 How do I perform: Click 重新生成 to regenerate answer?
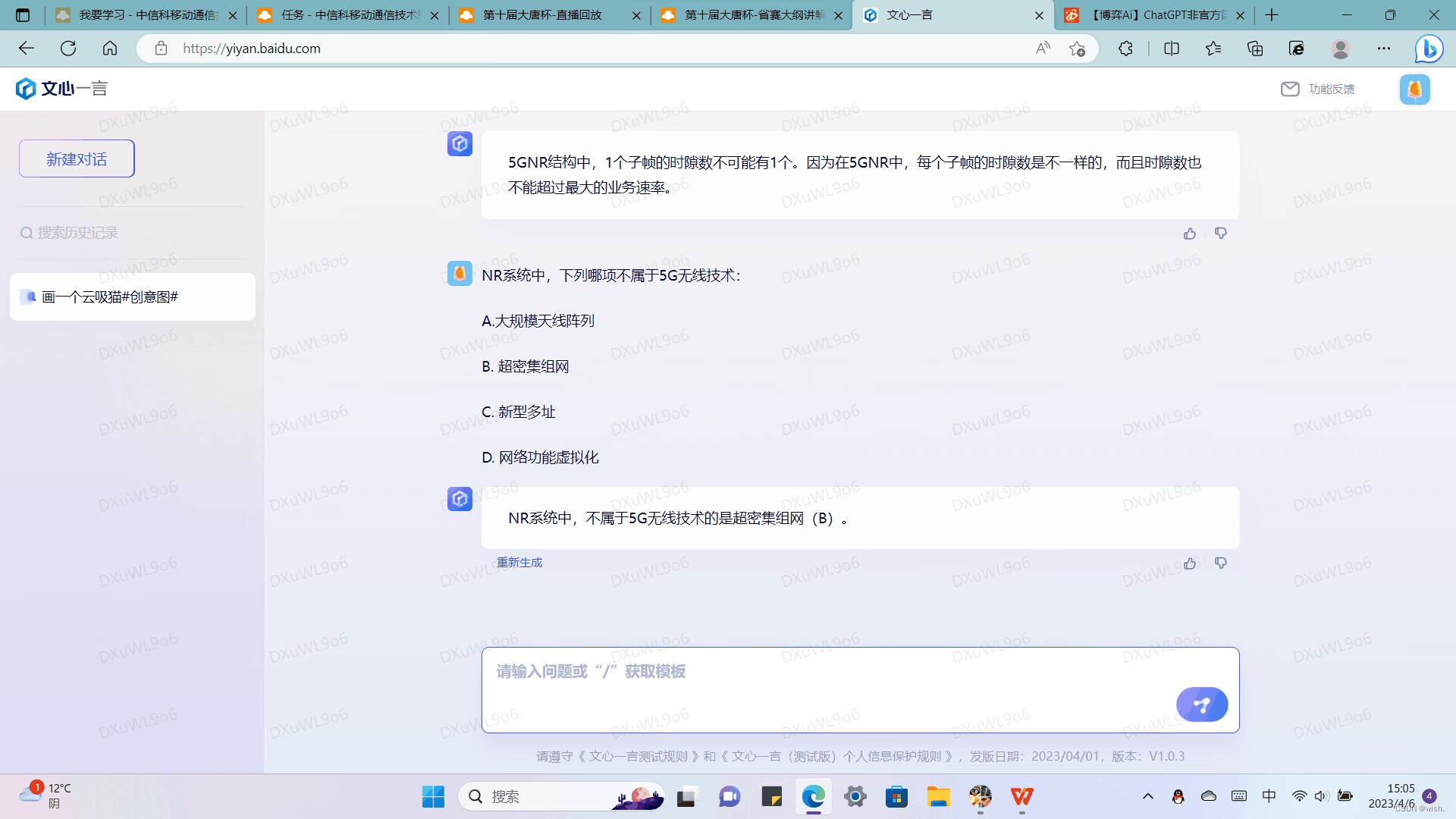click(x=519, y=563)
